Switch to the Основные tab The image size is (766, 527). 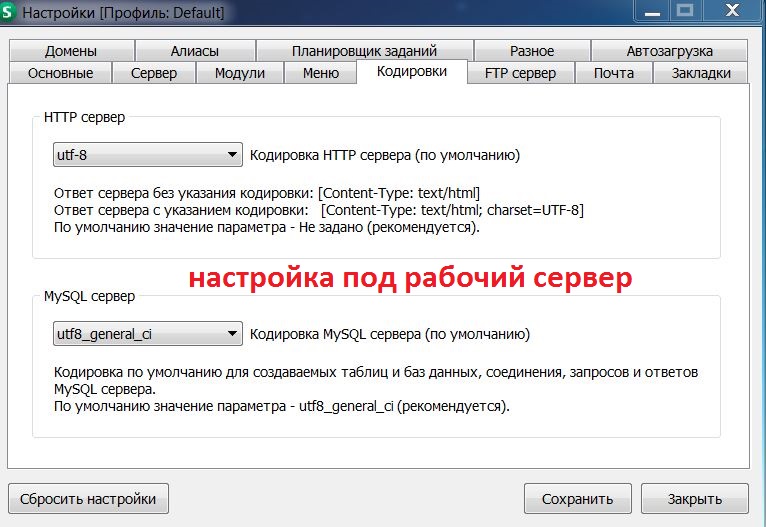60,73
